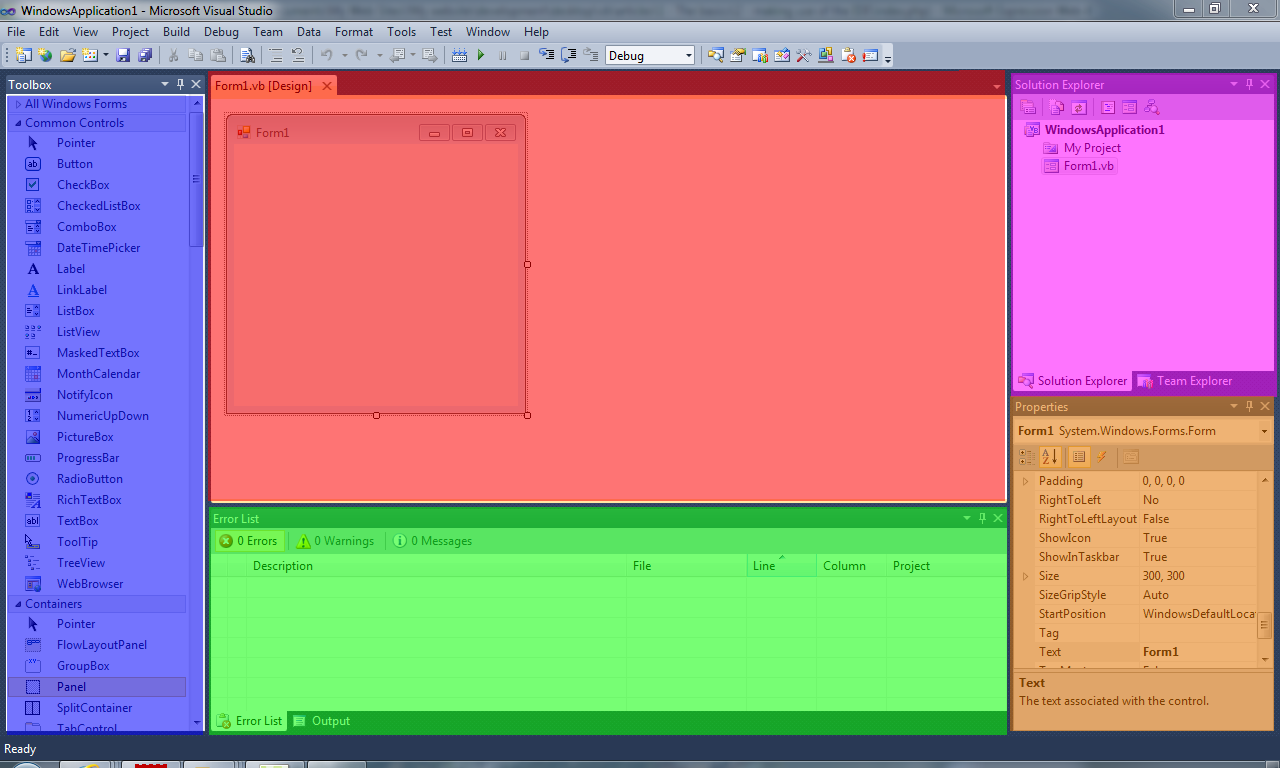Toggle auto-hide pin on Error List panel

pos(982,518)
